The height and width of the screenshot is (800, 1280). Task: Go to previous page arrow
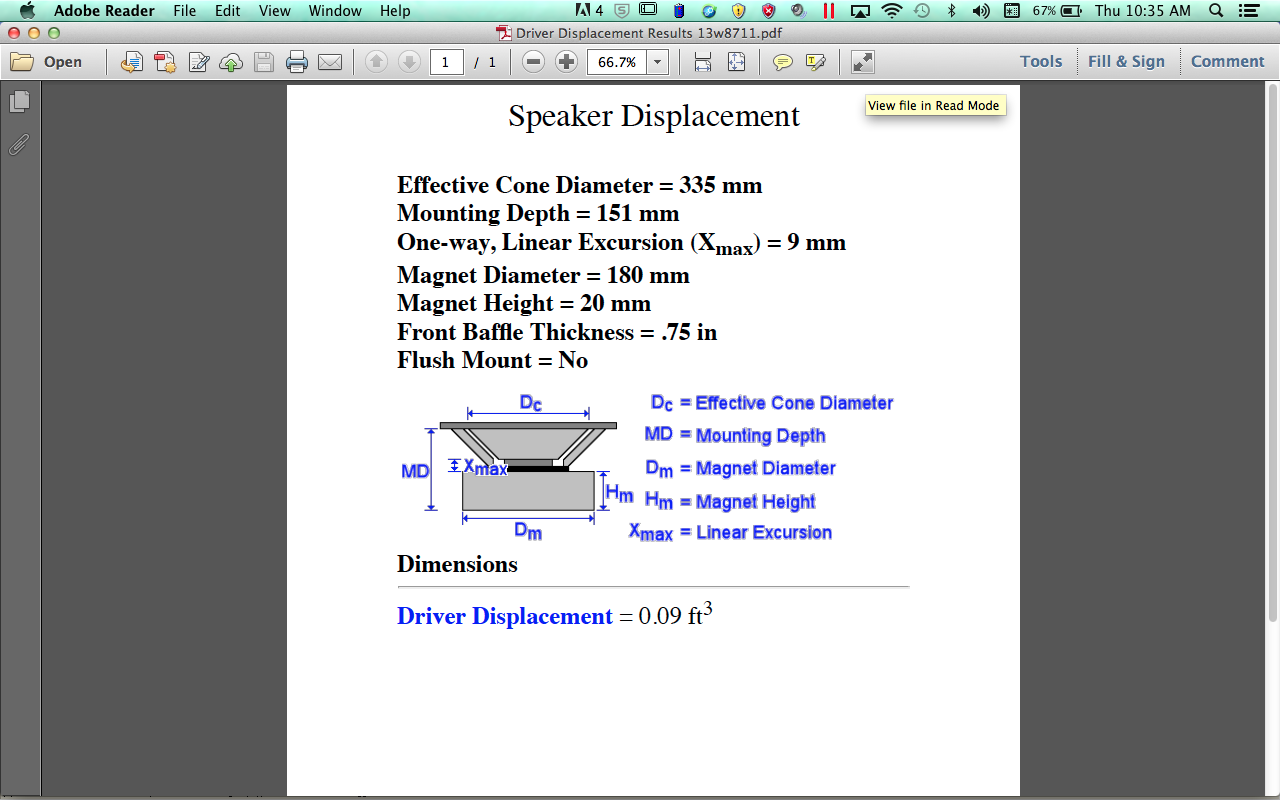(376, 62)
